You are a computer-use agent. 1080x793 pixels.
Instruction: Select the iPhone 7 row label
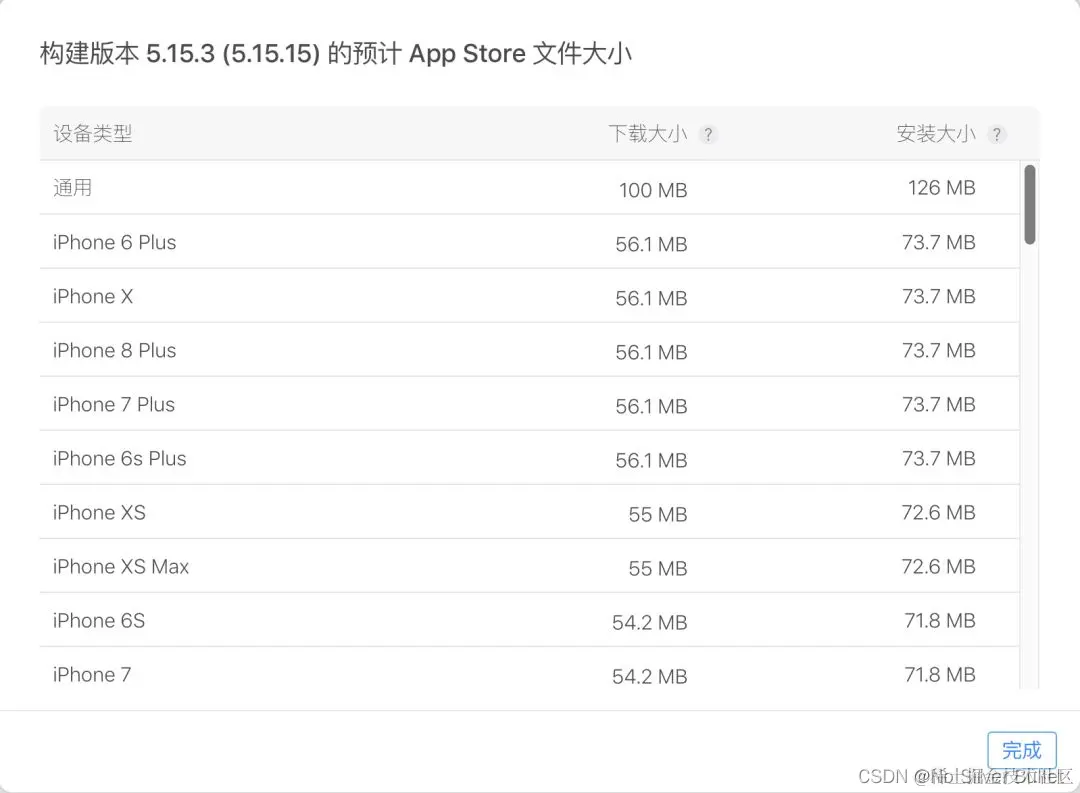pyautogui.click(x=92, y=674)
